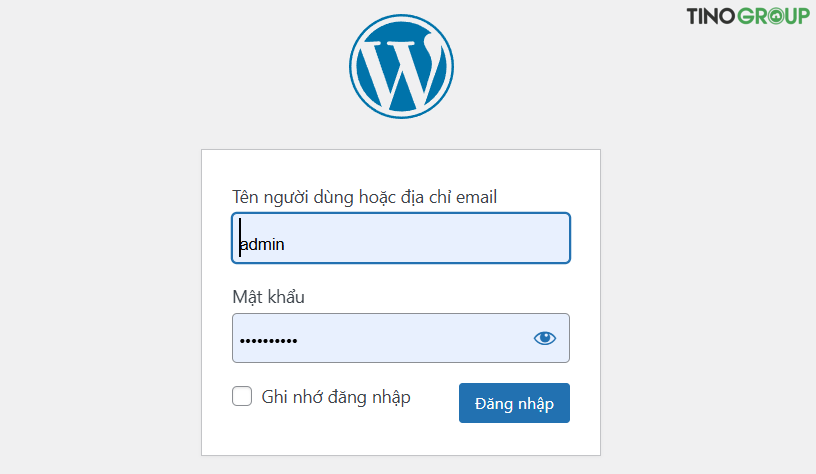Click the masked password dots

[x=268, y=340]
